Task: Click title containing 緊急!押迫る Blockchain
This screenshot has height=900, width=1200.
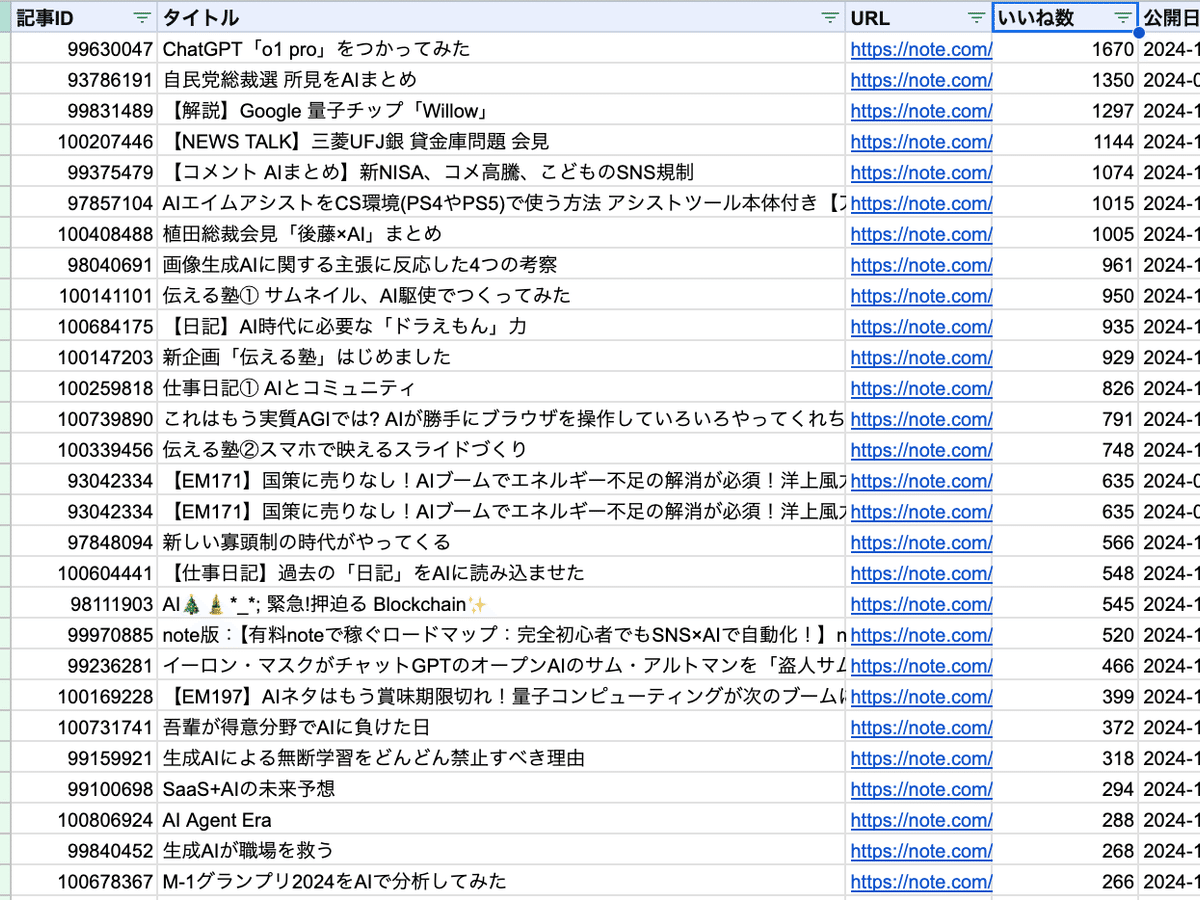Action: (324, 605)
